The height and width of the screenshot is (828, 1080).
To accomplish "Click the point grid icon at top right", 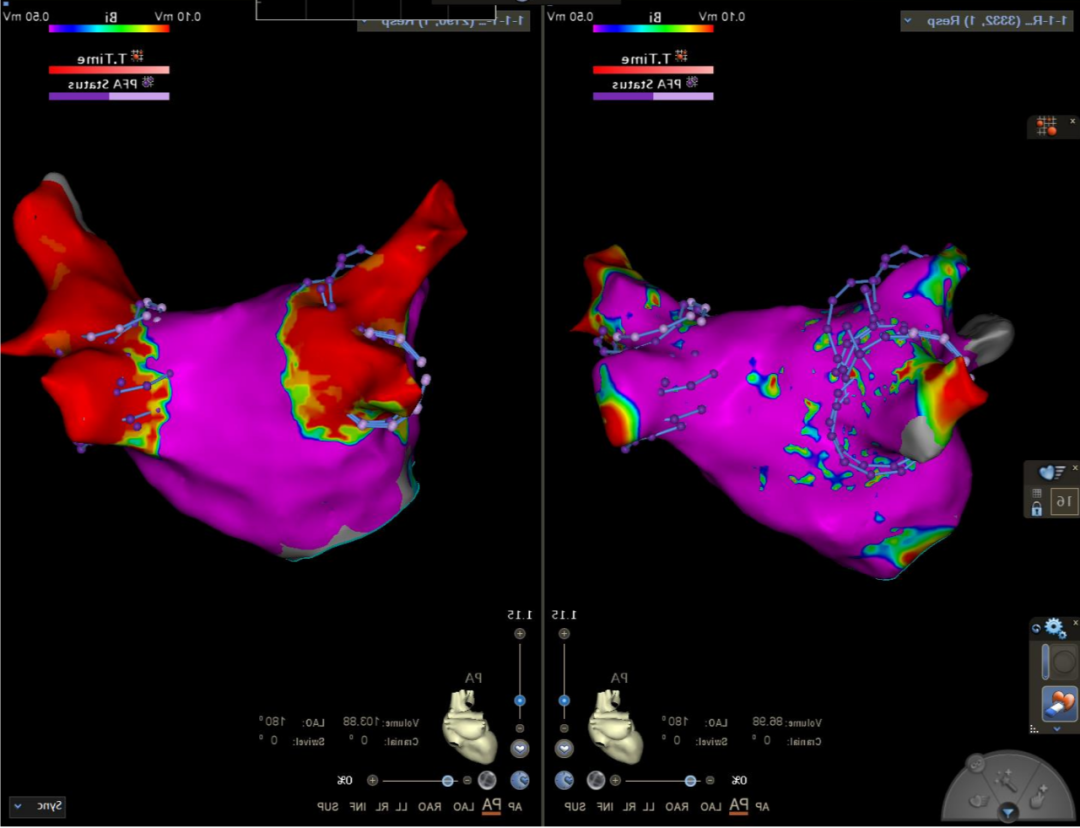I will (1046, 126).
